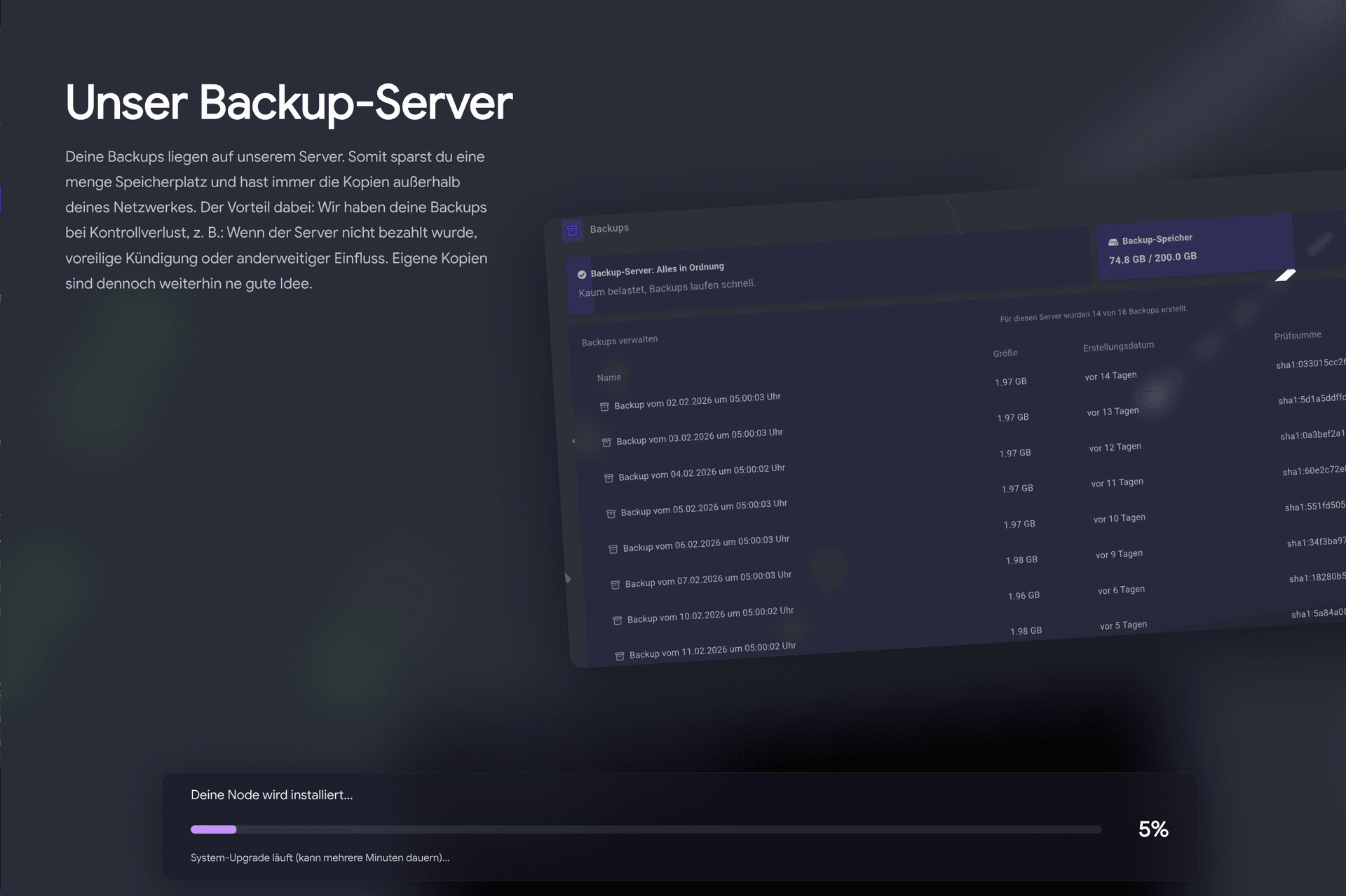Click the 1.96 GB size value

[1024, 595]
